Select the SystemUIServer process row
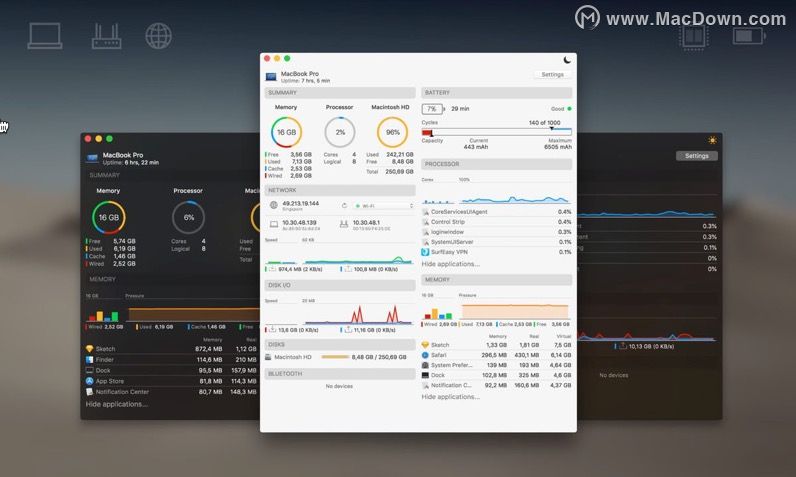 pos(496,242)
